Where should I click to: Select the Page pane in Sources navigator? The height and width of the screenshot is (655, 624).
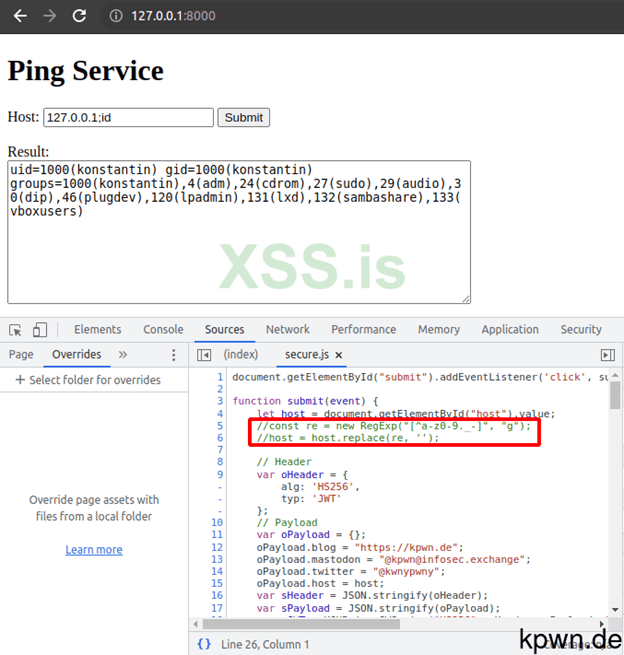pos(21,355)
